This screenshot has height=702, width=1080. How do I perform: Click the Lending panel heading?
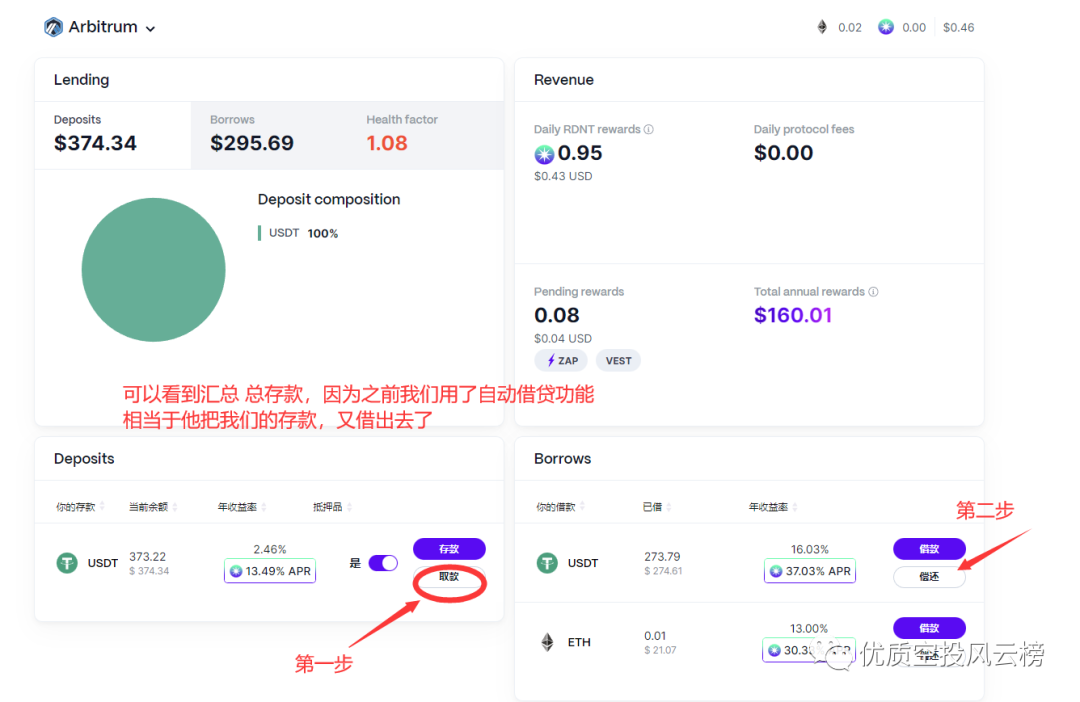[81, 80]
